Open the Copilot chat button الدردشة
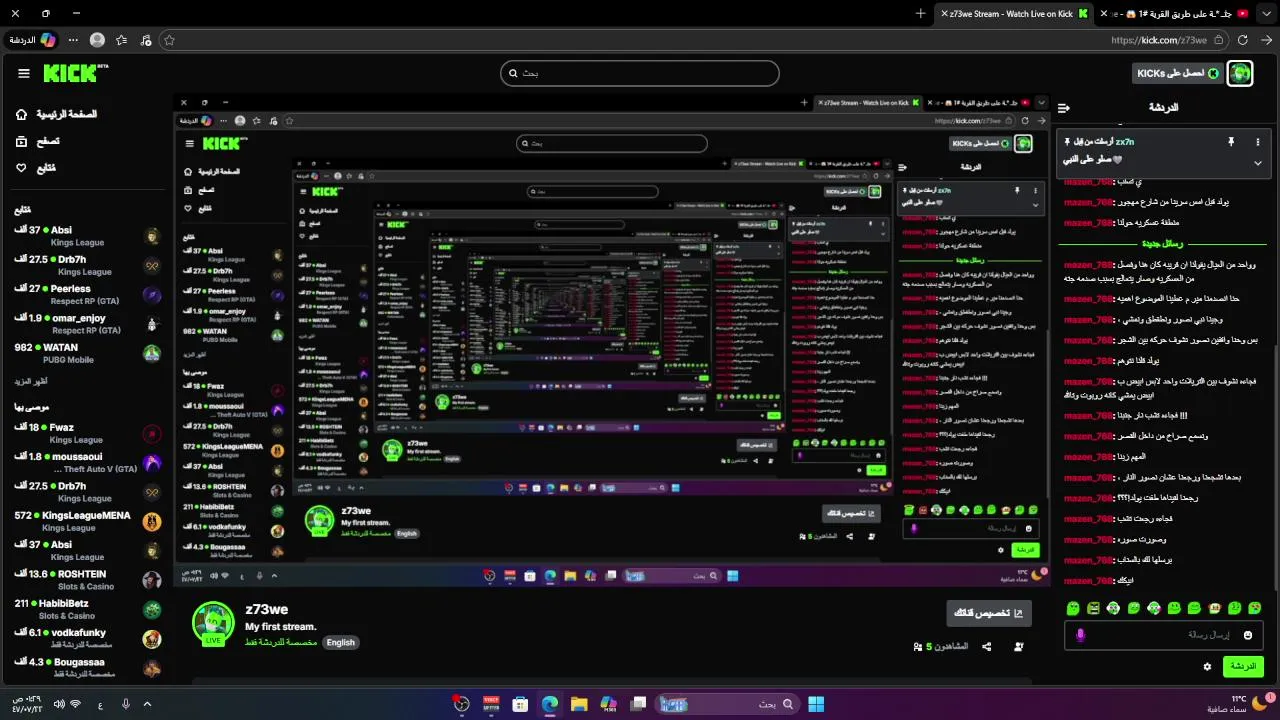The height and width of the screenshot is (720, 1280). pyautogui.click(x=32, y=40)
